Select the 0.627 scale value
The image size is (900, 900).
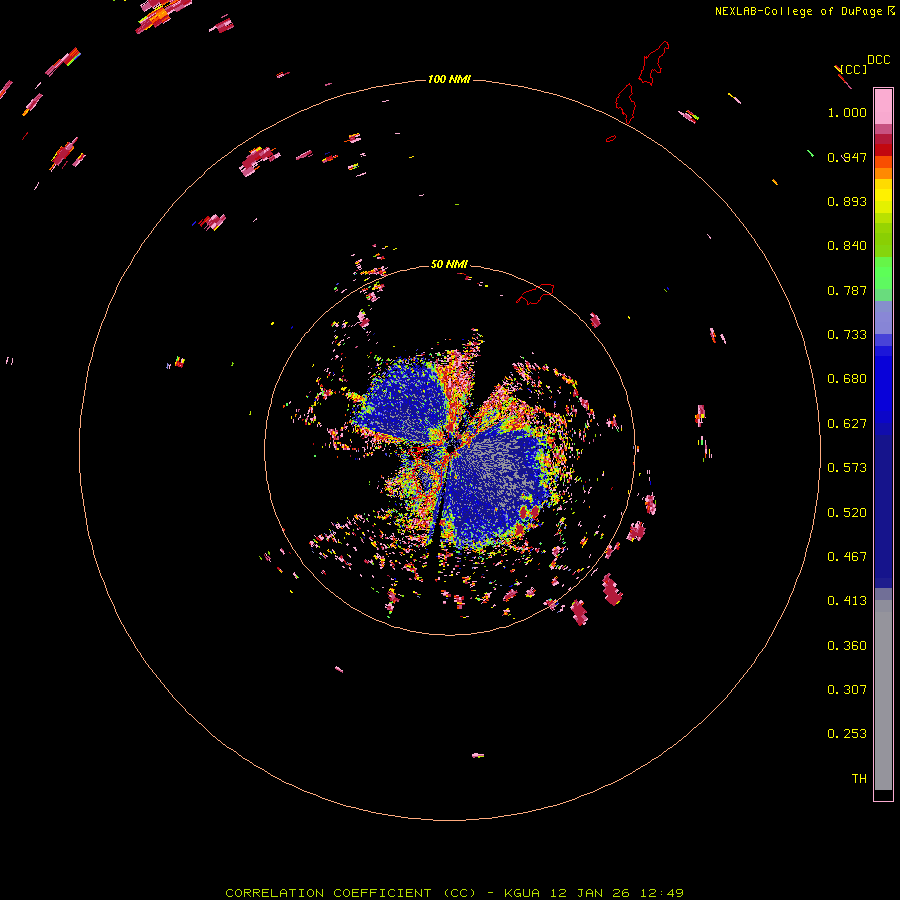(847, 424)
